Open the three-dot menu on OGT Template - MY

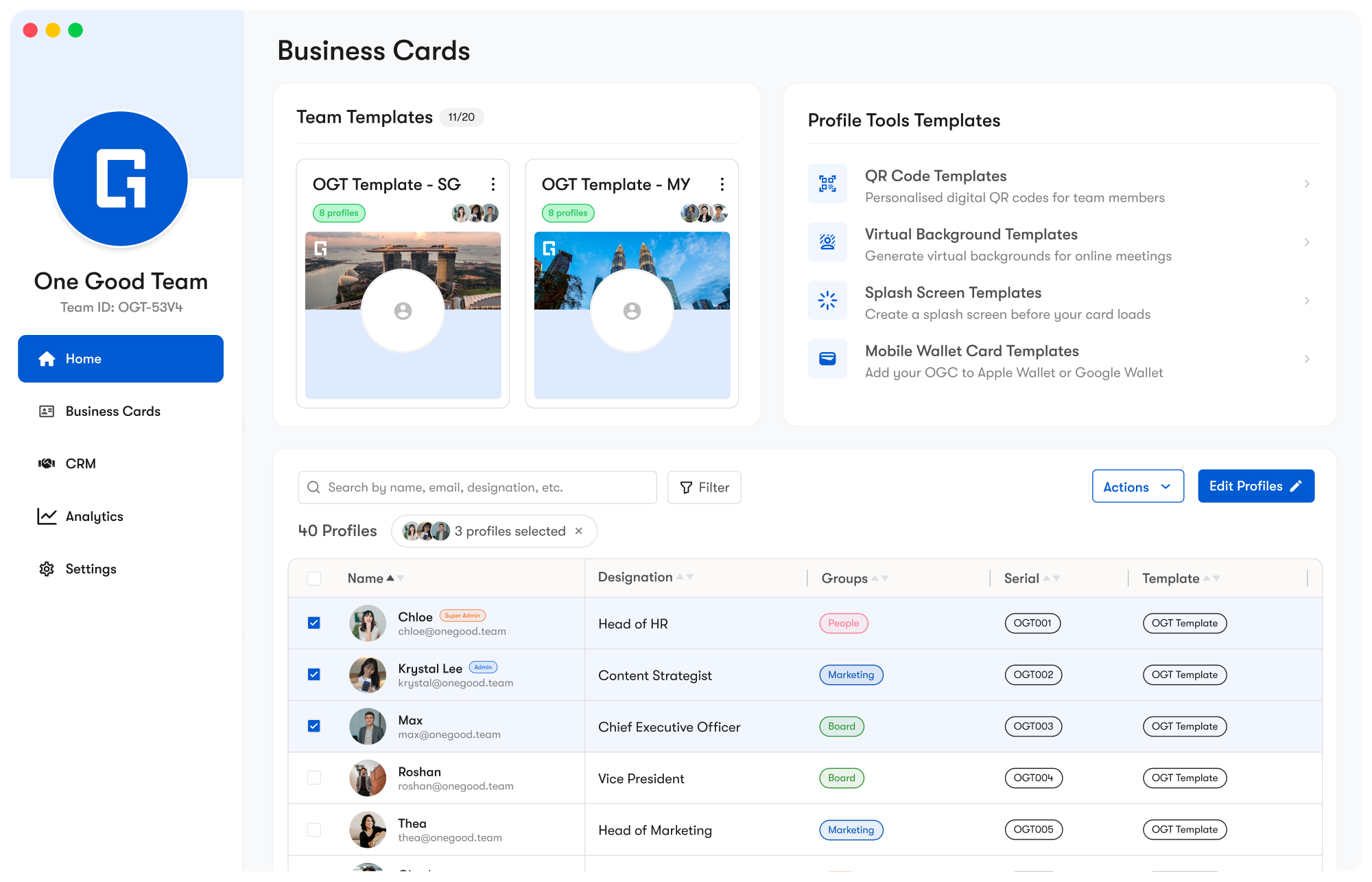pyautogui.click(x=722, y=184)
